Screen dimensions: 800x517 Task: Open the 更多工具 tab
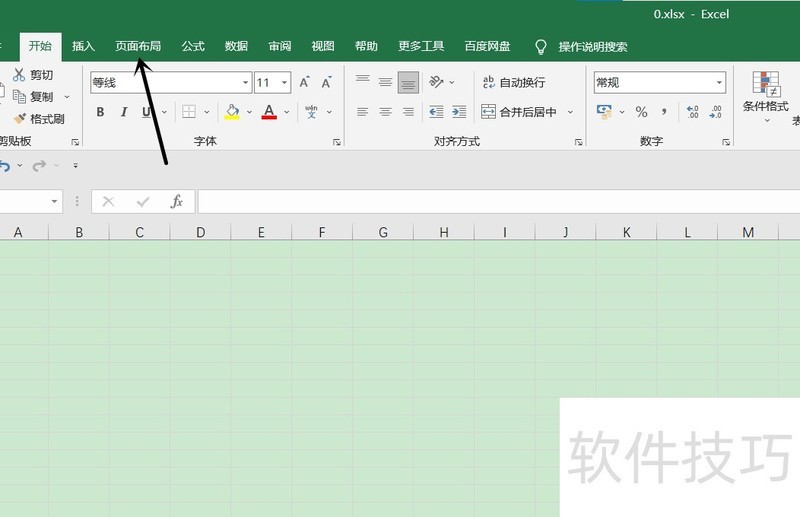[421, 46]
